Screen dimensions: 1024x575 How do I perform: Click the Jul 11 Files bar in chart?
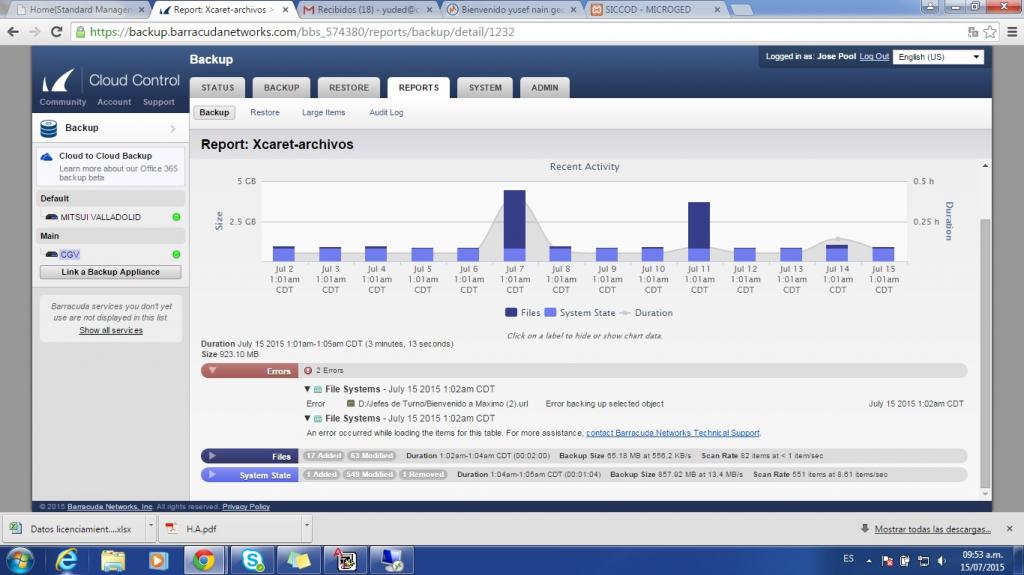699,225
